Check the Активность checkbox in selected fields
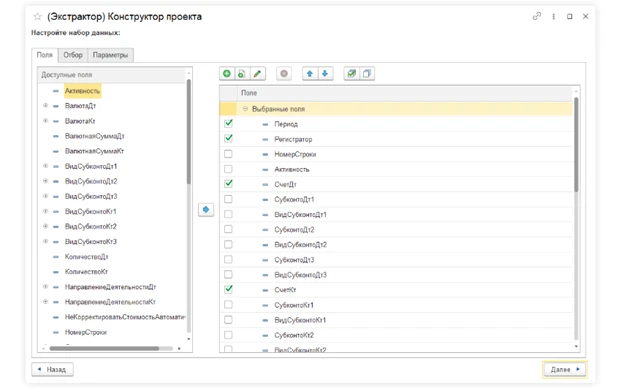Image resolution: width=624 pixels, height=388 pixels. click(228, 169)
